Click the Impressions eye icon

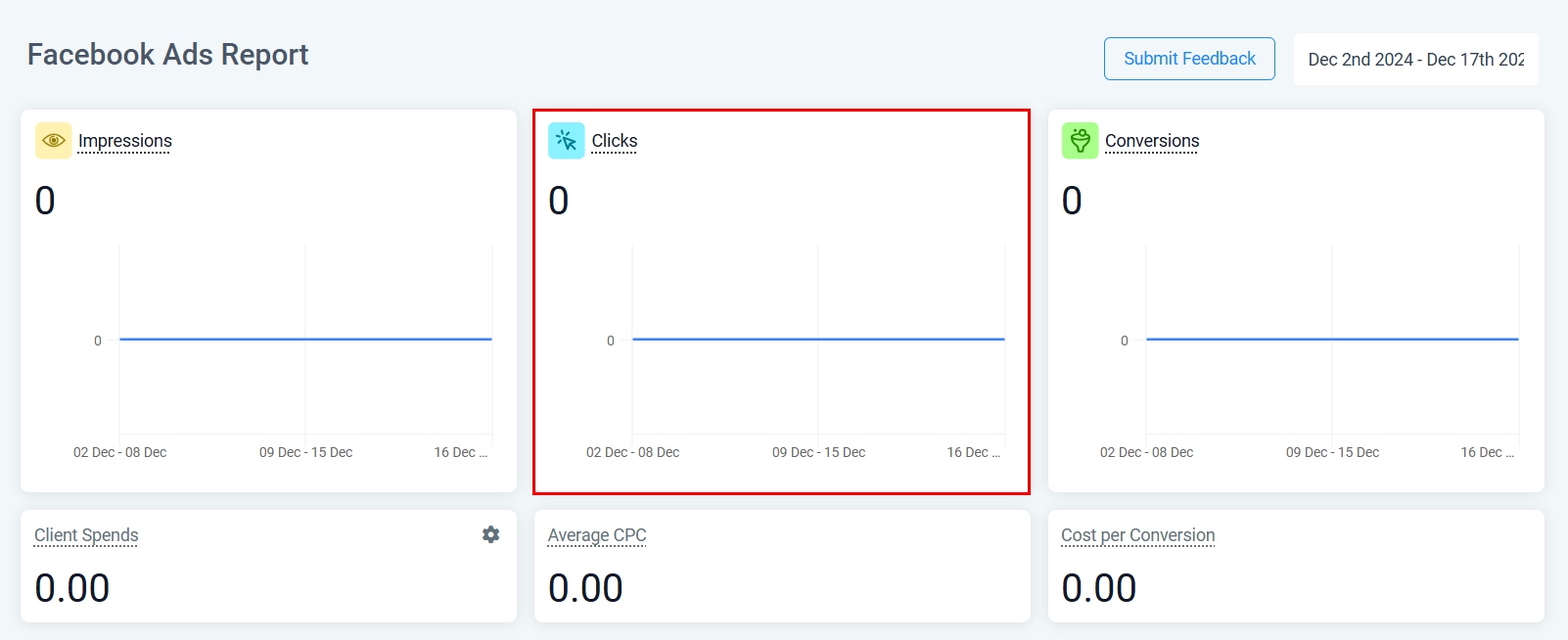click(54, 141)
